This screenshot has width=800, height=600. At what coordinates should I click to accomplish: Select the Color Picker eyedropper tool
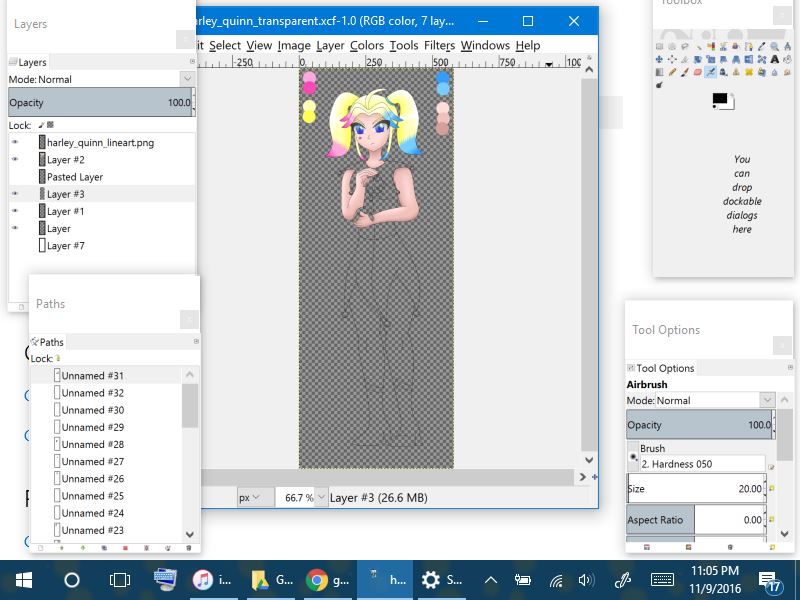[x=762, y=46]
